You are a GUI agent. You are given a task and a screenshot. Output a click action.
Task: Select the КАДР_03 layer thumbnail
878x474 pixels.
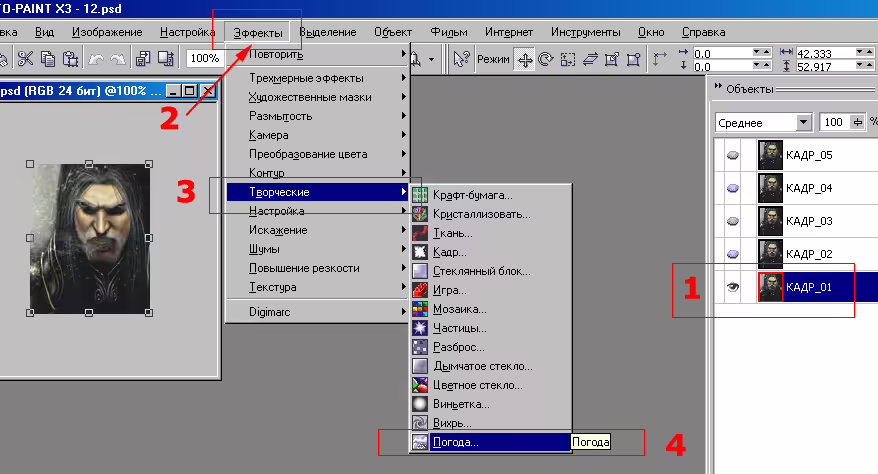pos(770,221)
